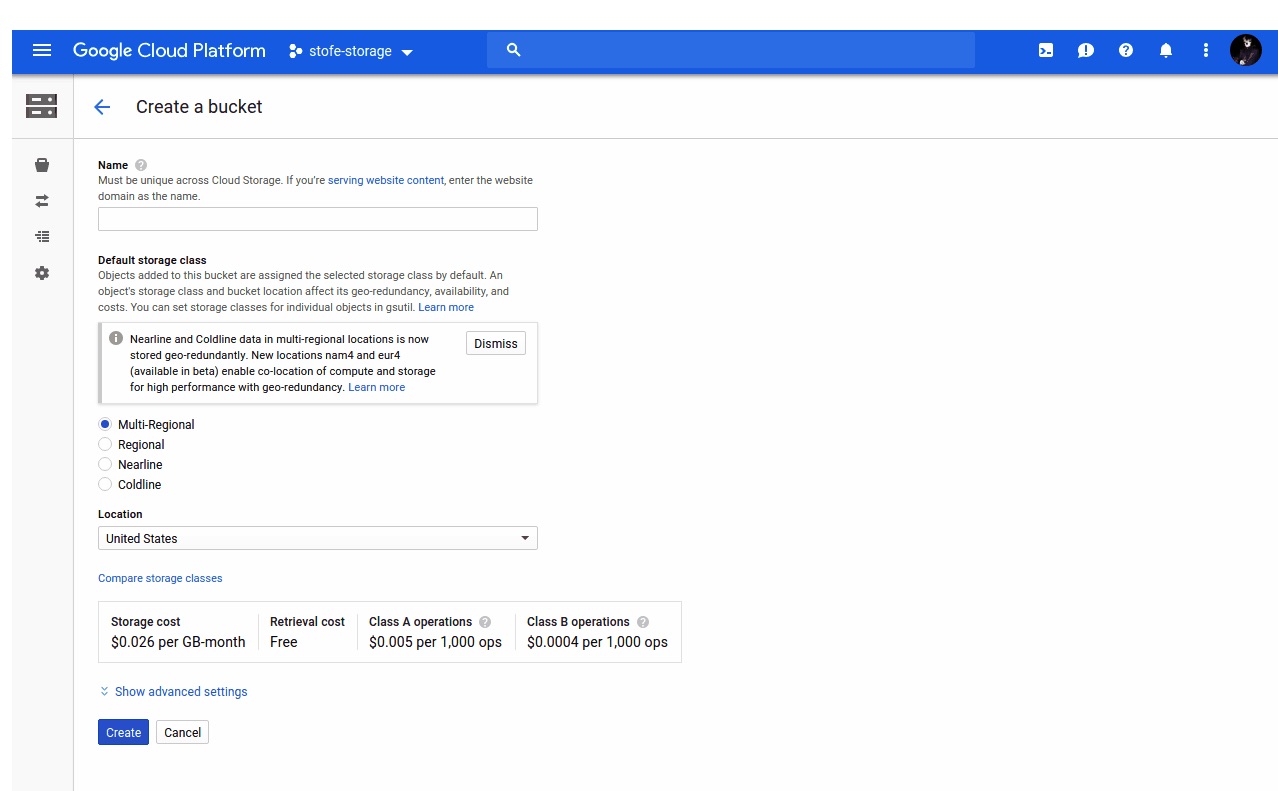
Task: Go back using the back arrow
Action: [x=102, y=107]
